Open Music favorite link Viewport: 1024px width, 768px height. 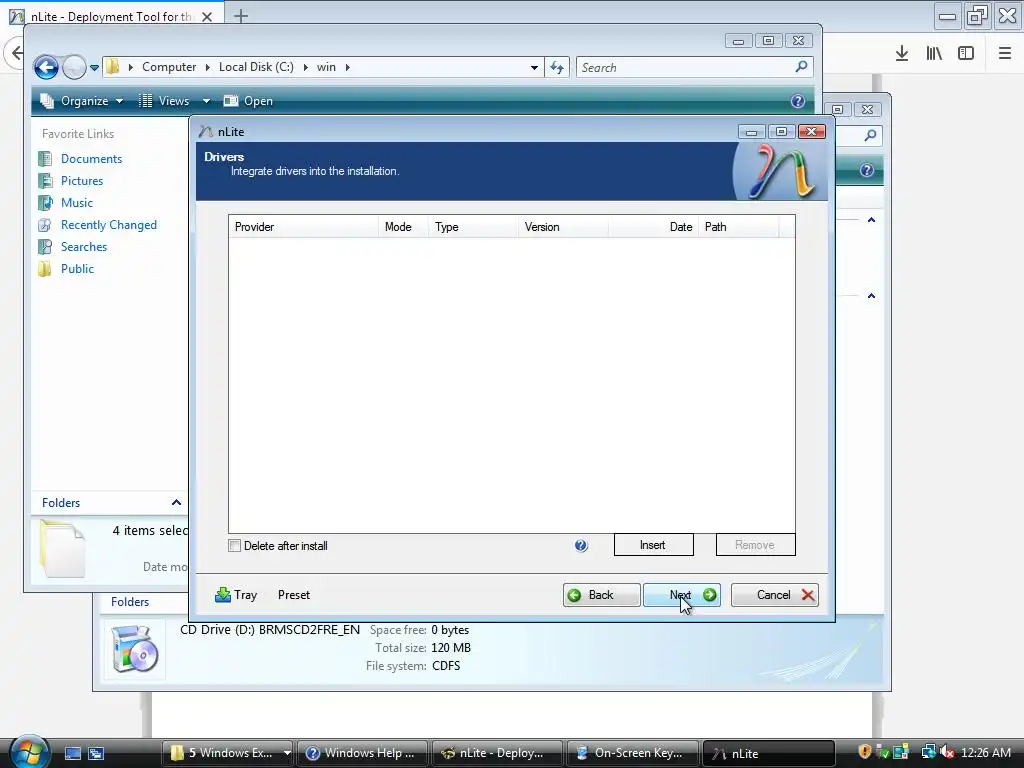click(x=76, y=202)
